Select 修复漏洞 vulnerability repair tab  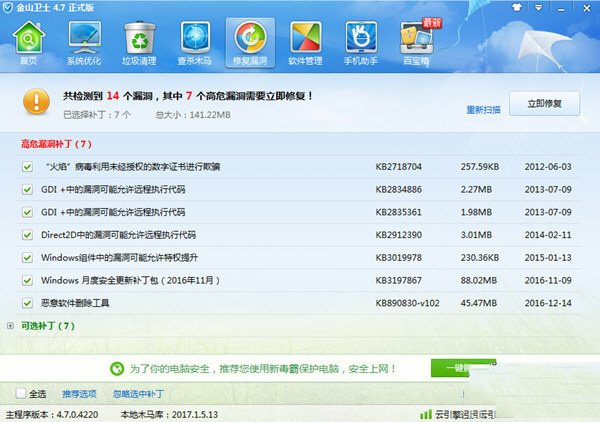[x=250, y=43]
